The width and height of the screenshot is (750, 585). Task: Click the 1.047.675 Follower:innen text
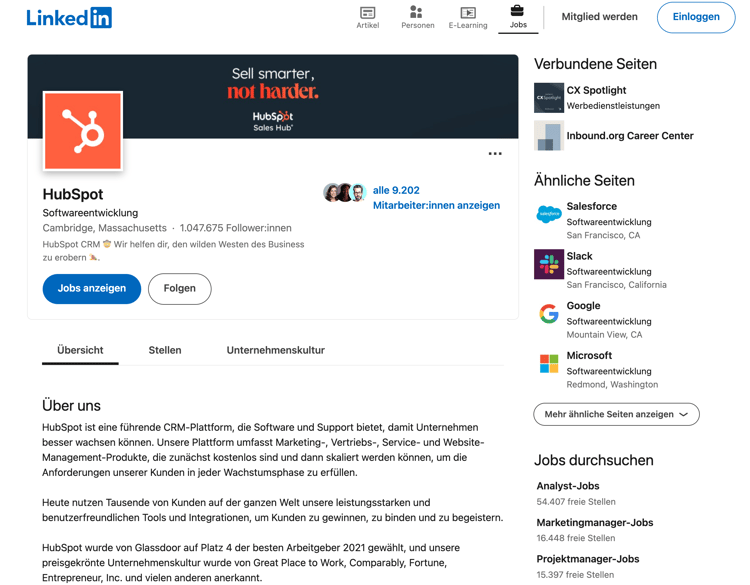pyautogui.click(x=235, y=228)
